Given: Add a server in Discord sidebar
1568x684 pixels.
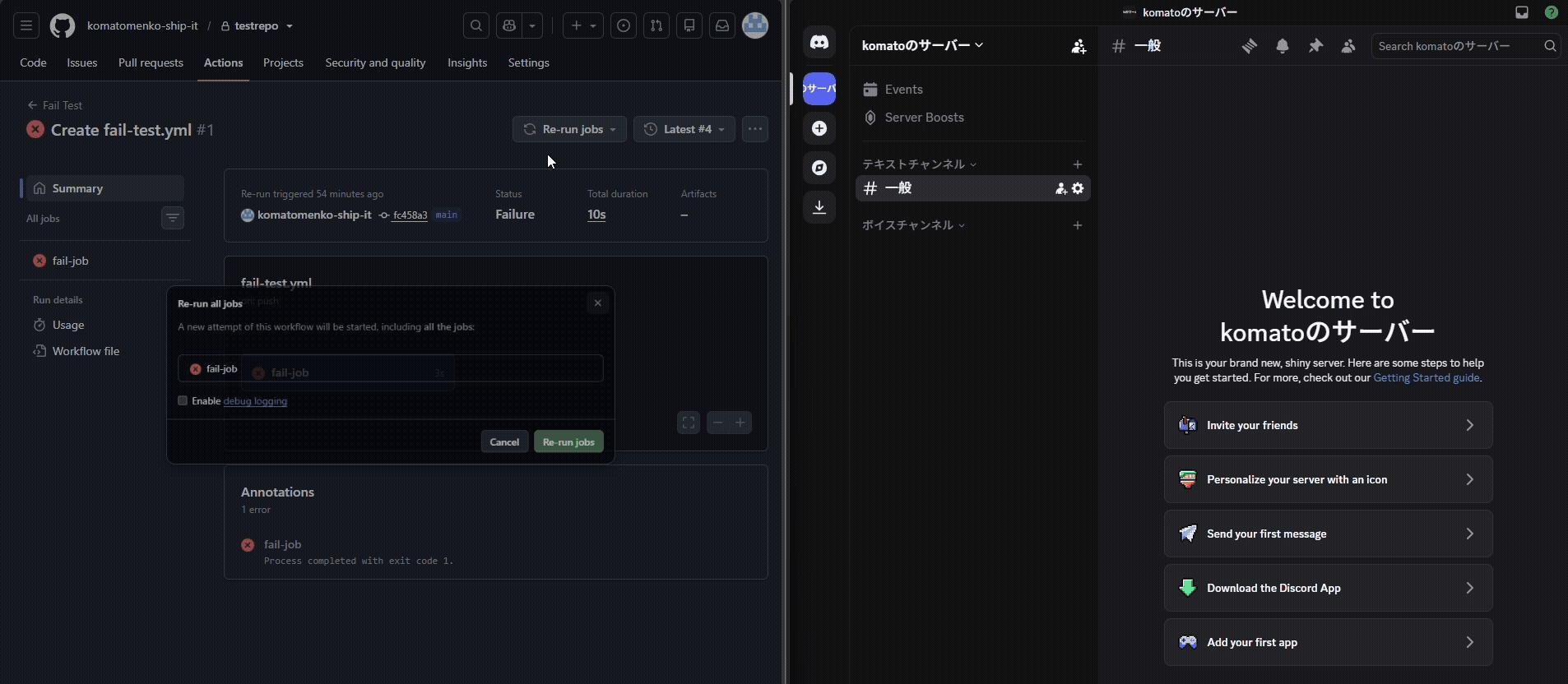Looking at the screenshot, I should click(x=819, y=128).
